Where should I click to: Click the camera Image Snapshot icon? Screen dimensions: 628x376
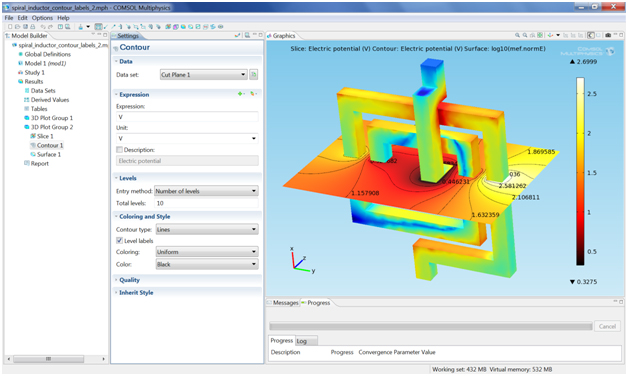608,35
